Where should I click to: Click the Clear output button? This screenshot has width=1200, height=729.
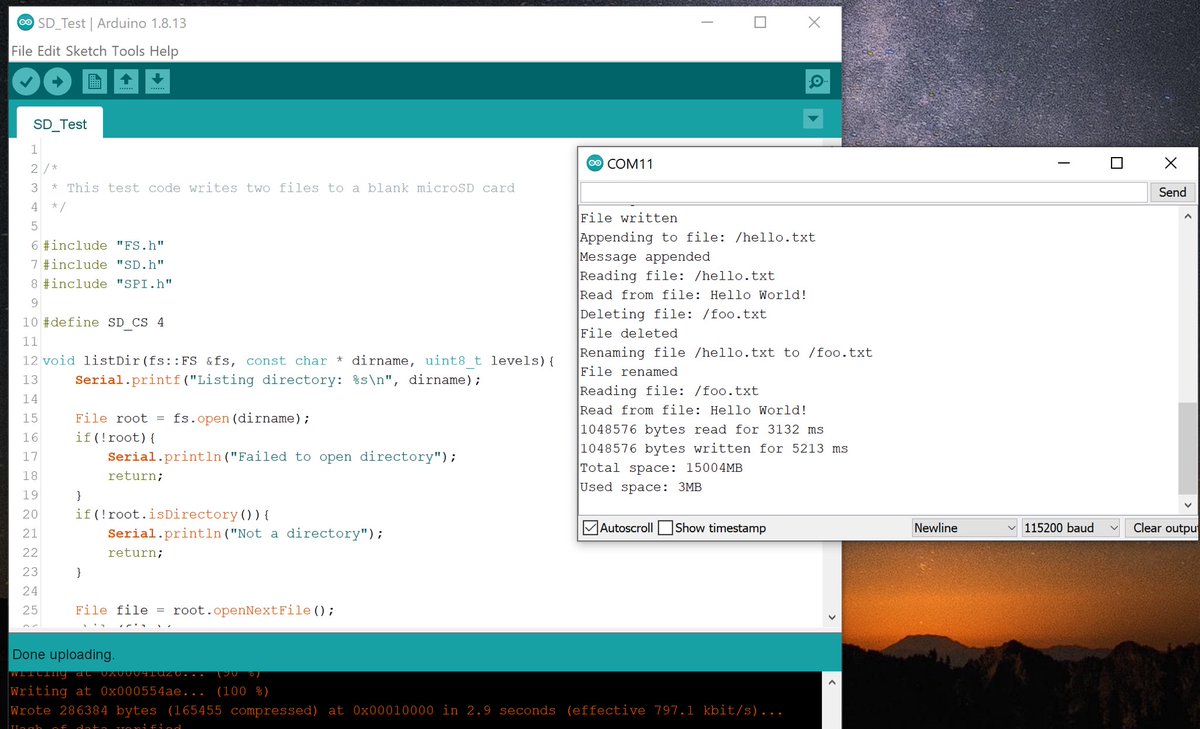coord(1162,528)
